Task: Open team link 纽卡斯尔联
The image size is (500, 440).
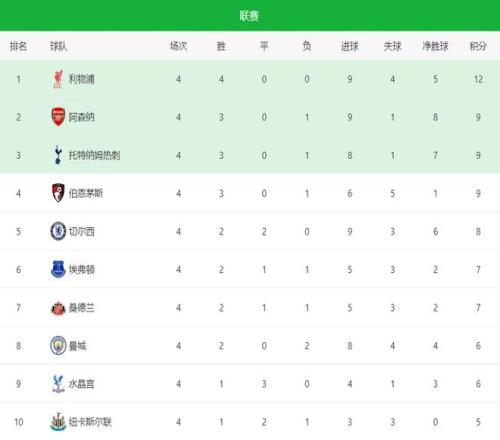Action: [90, 422]
